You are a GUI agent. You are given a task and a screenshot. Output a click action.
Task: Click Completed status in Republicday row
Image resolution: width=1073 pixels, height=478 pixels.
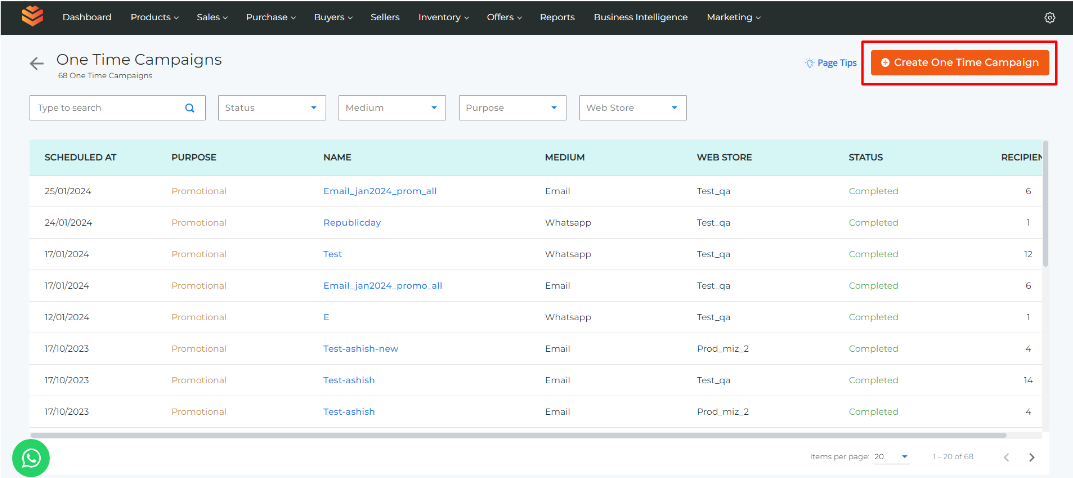(873, 222)
